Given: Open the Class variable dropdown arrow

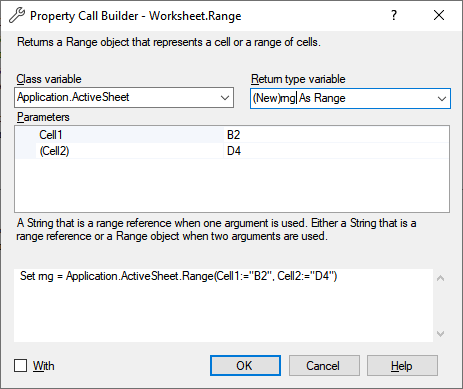Looking at the screenshot, I should pos(225,98).
